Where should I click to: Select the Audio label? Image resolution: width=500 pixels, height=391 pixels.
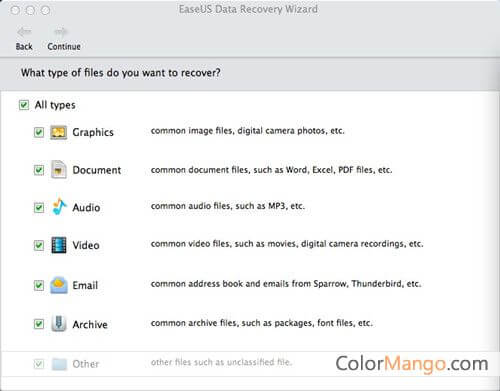tap(86, 208)
